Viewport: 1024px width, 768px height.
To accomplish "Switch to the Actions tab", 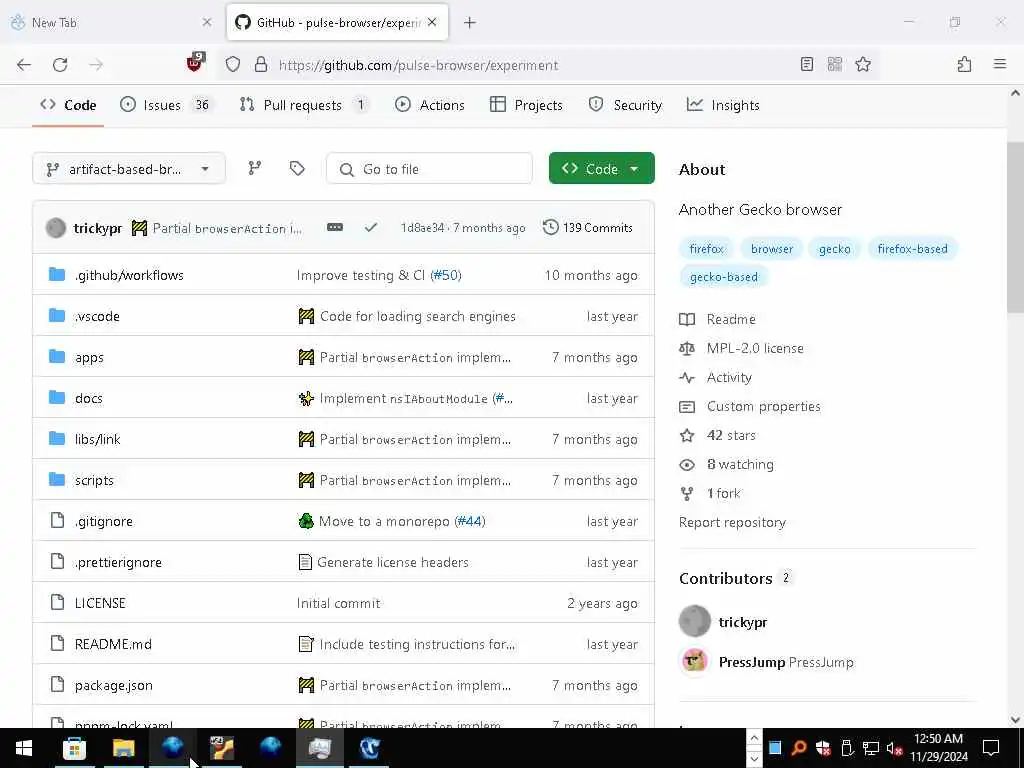I will 430,105.
